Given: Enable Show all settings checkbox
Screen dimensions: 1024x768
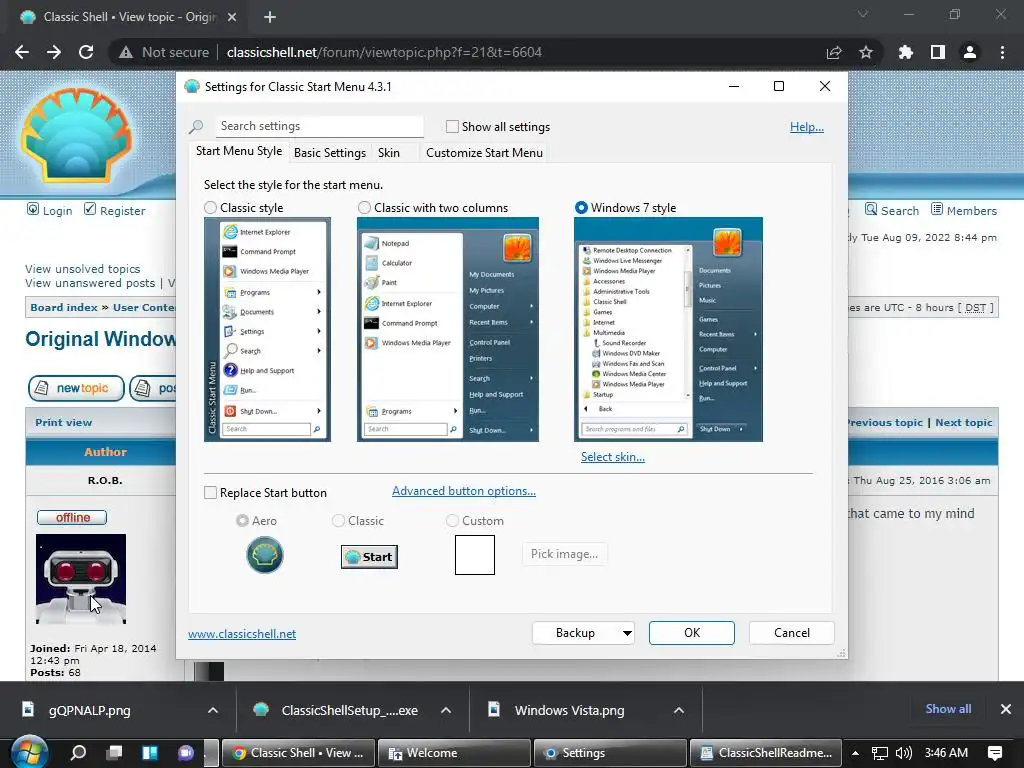Looking at the screenshot, I should [452, 127].
